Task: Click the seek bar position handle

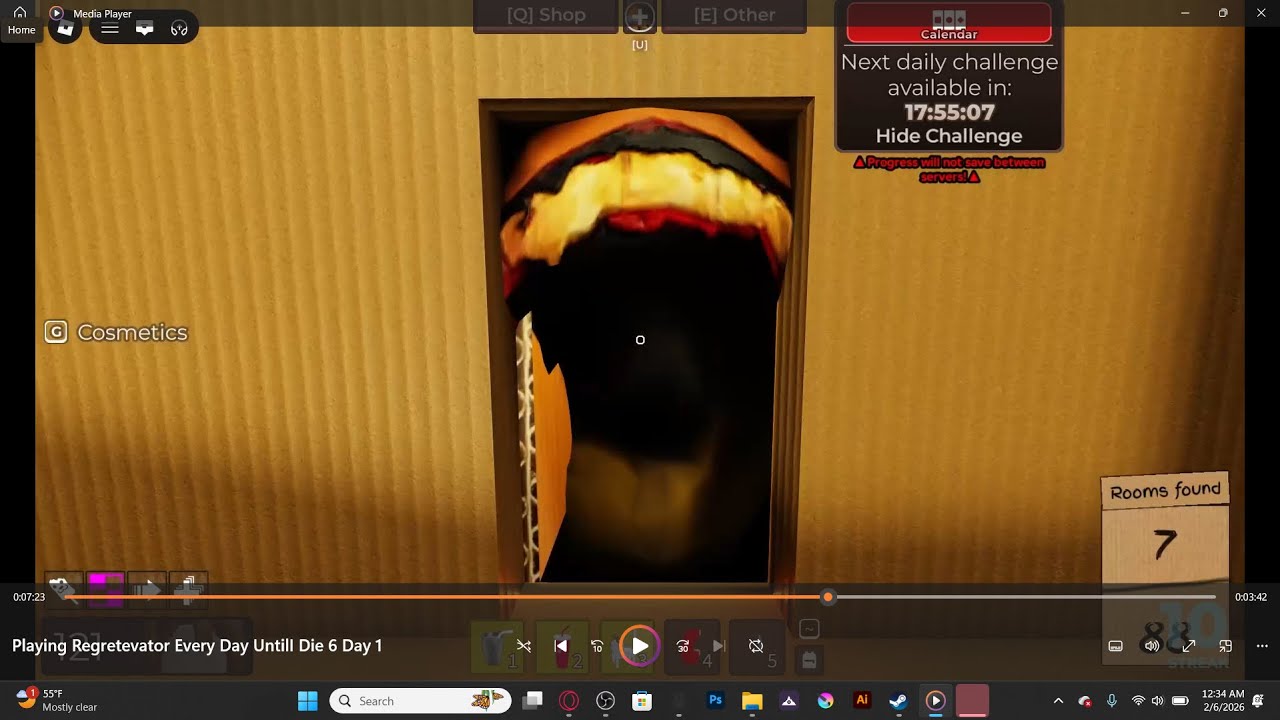Action: pyautogui.click(x=828, y=597)
